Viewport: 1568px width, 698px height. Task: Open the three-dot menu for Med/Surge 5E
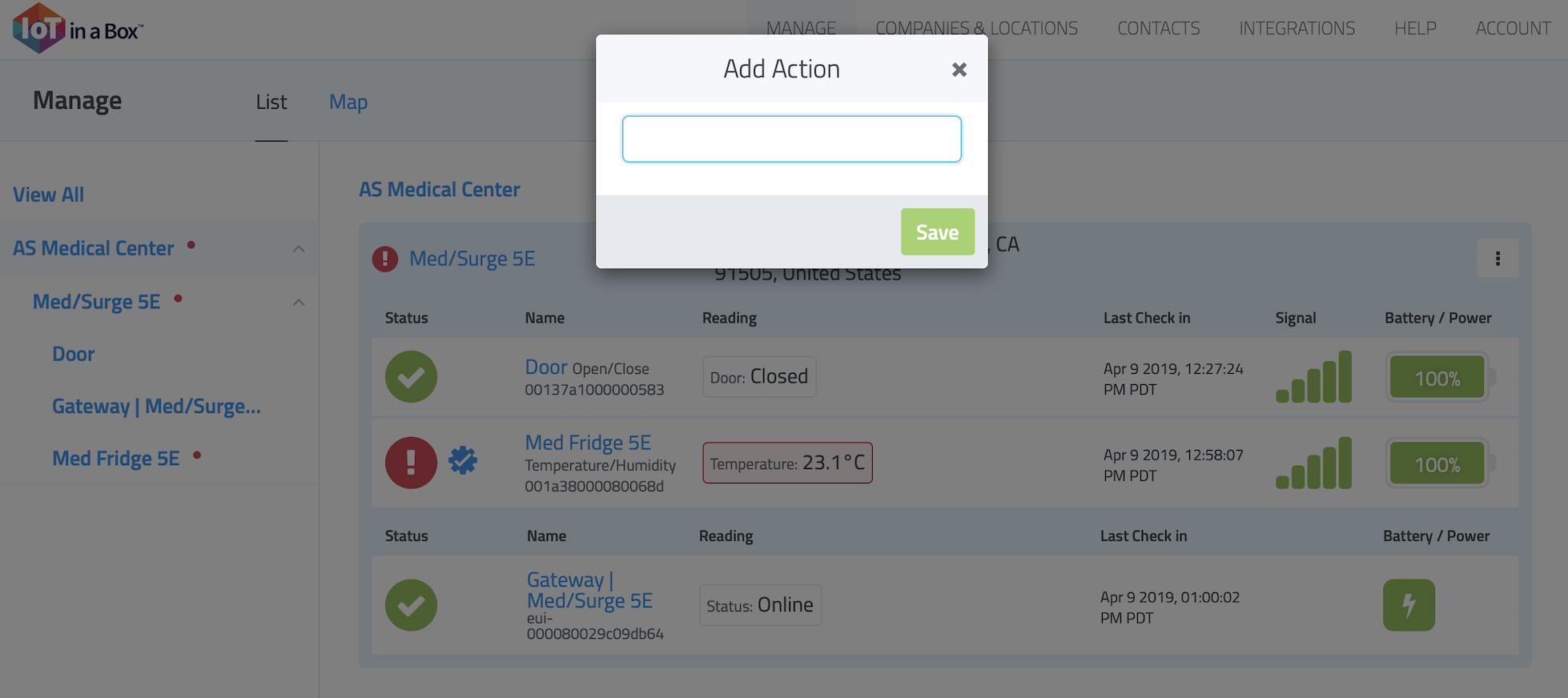click(x=1497, y=259)
